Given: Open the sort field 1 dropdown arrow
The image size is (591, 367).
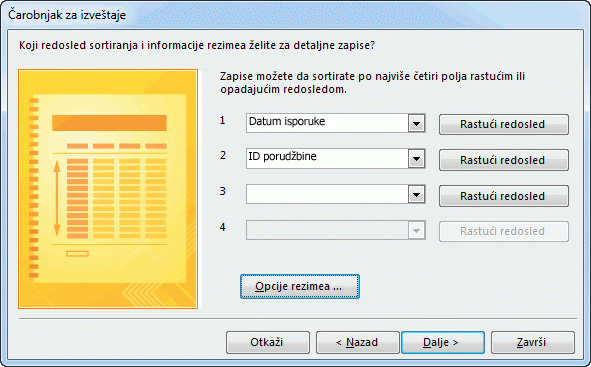Looking at the screenshot, I should tap(416, 123).
